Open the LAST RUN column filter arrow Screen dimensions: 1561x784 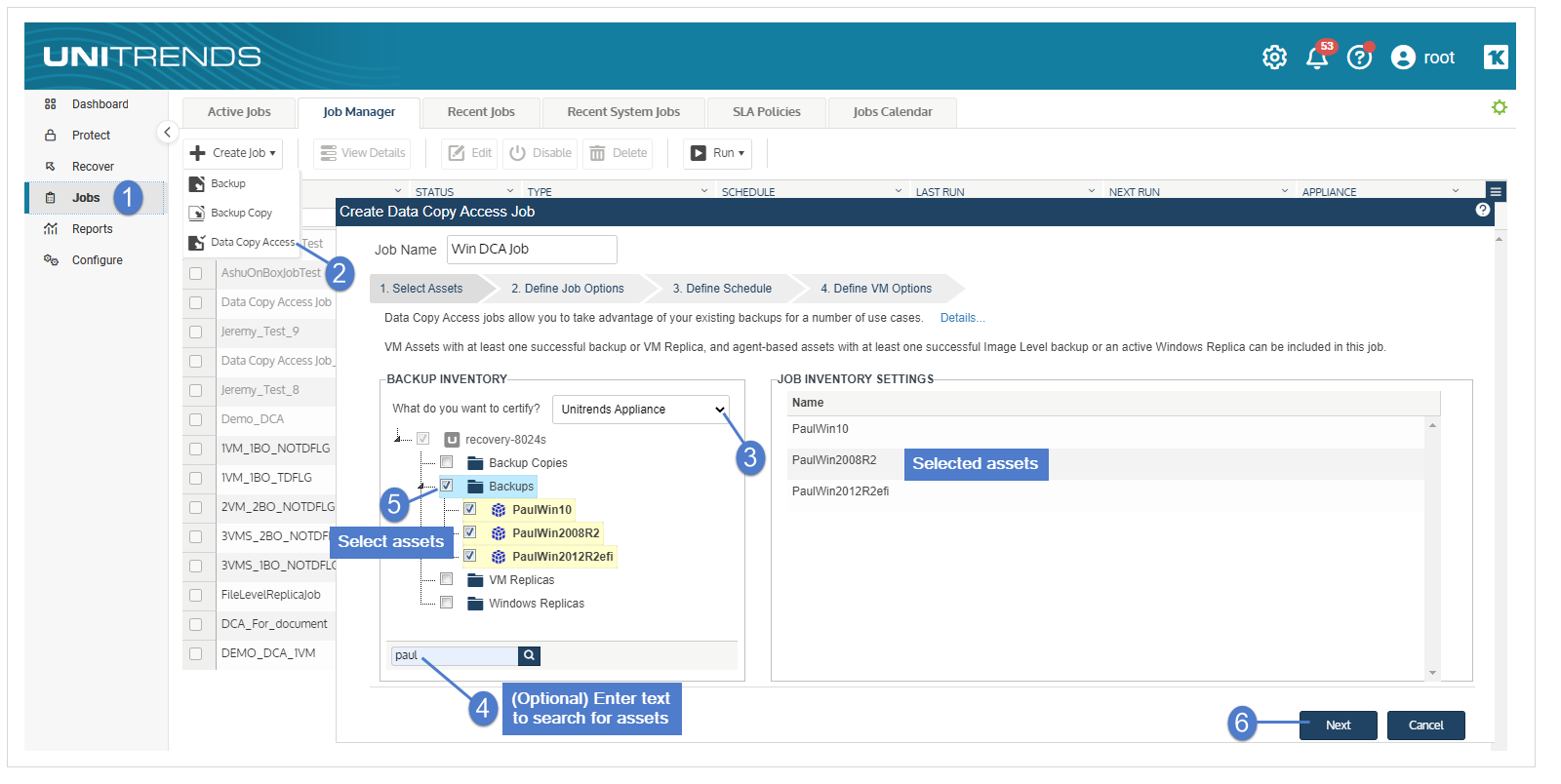coord(1092,191)
